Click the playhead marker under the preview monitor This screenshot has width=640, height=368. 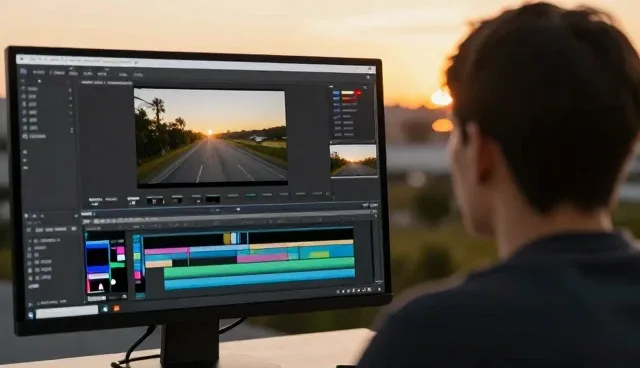coord(238,209)
